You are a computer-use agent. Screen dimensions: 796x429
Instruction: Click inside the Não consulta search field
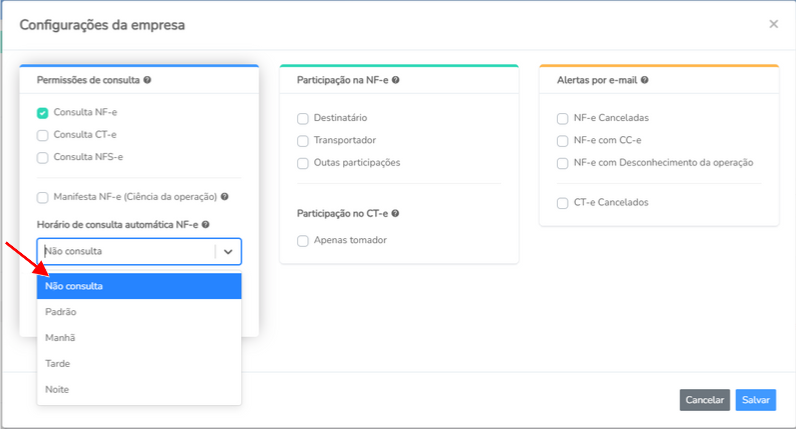click(x=127, y=251)
